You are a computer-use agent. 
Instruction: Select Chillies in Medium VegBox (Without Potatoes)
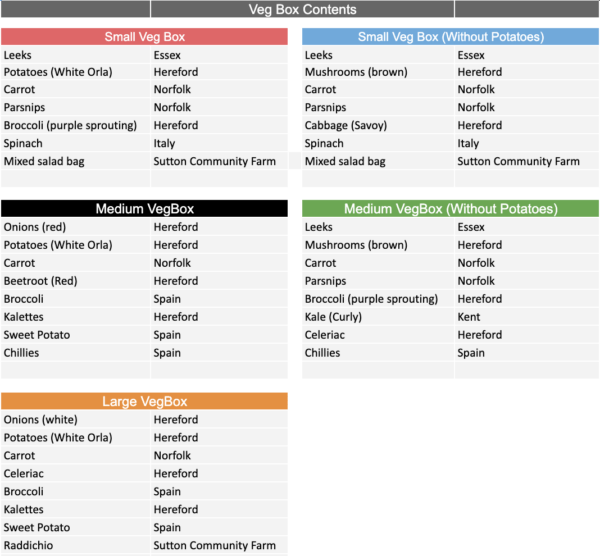pyautogui.click(x=325, y=353)
